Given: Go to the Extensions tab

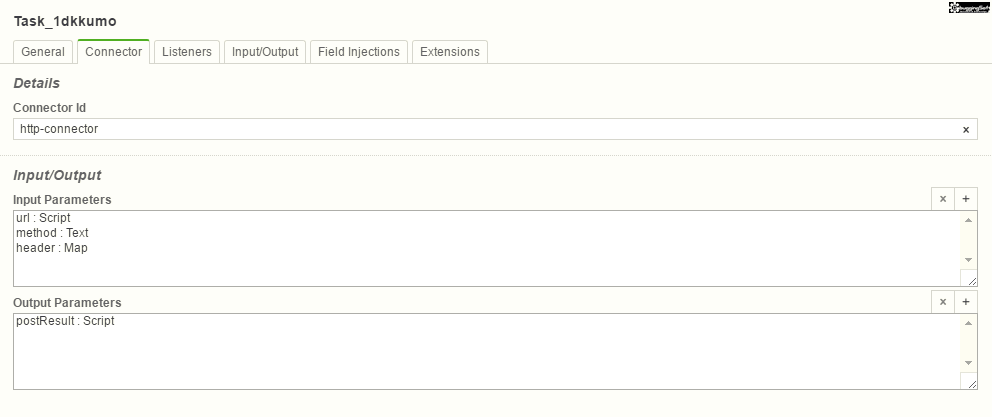Looking at the screenshot, I should 450,52.
